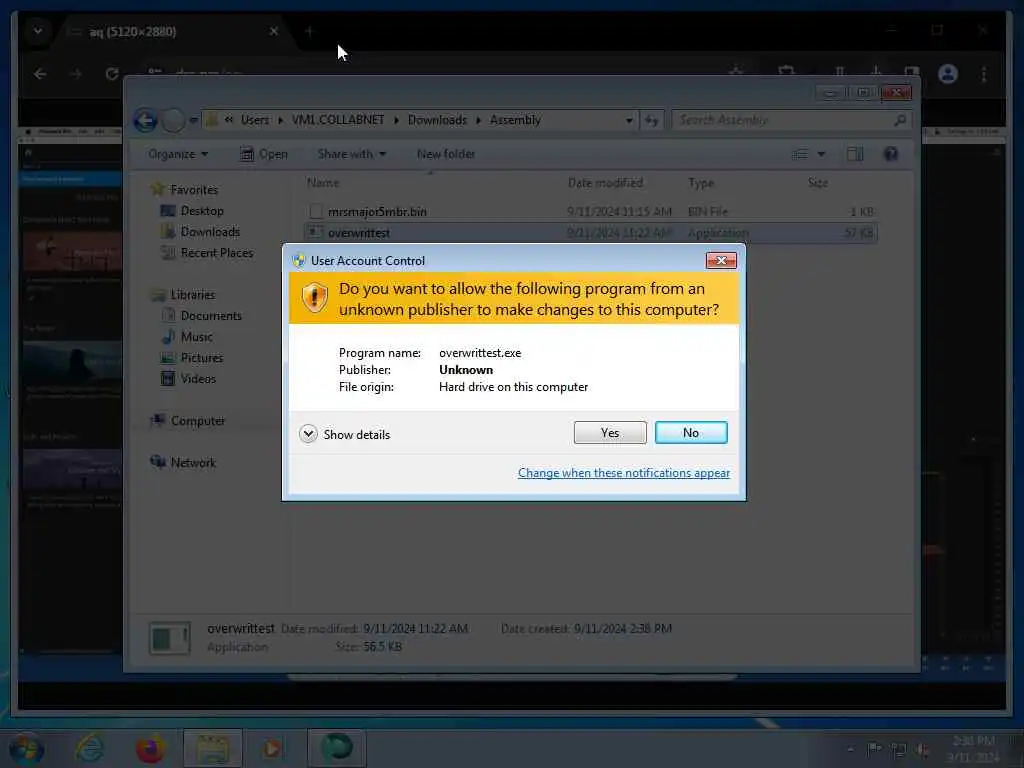Open Change when these notifications appear link

point(624,473)
